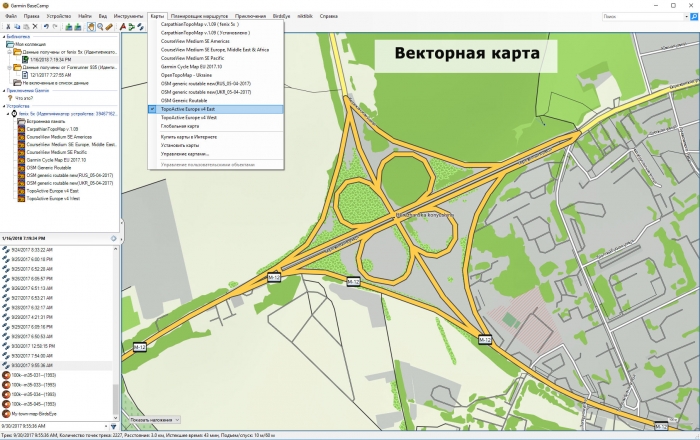This screenshot has width=700, height=440.
Task: Click the Cut scissors toolbar icon
Action: click(8, 27)
